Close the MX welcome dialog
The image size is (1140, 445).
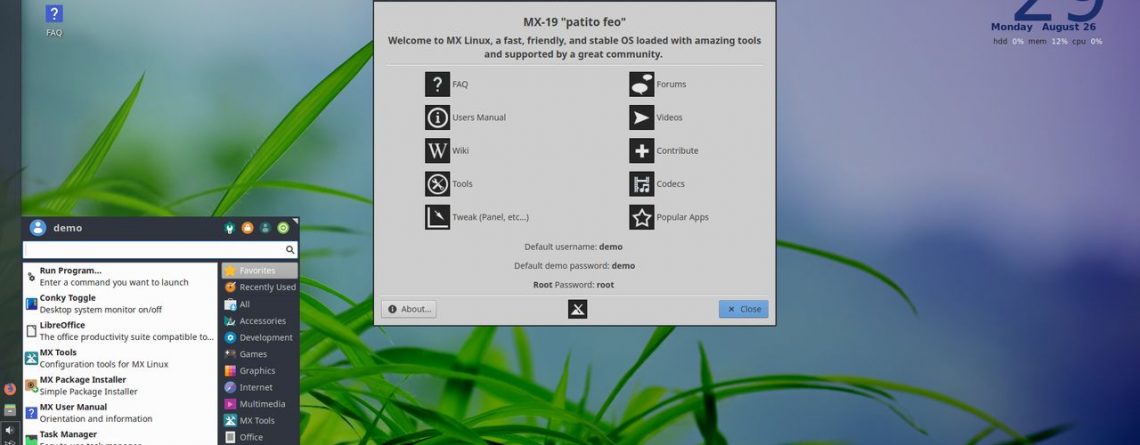(x=743, y=309)
